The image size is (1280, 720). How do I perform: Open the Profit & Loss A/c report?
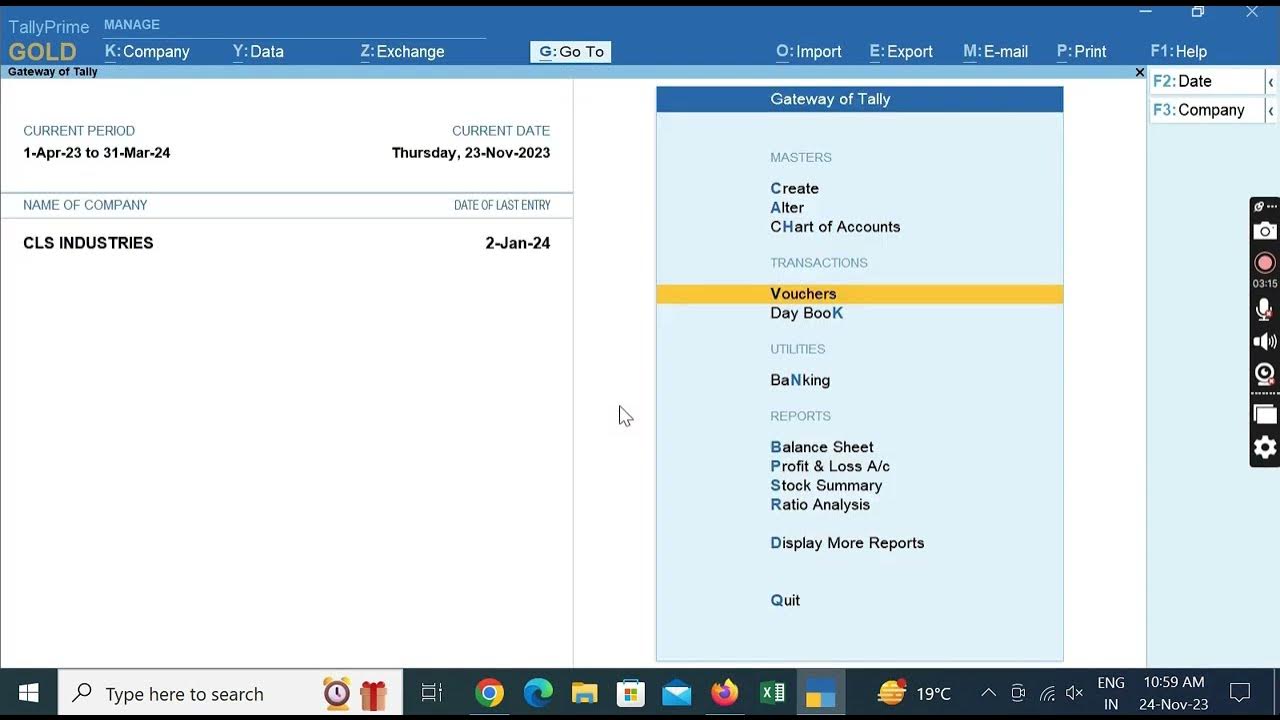tap(830, 466)
